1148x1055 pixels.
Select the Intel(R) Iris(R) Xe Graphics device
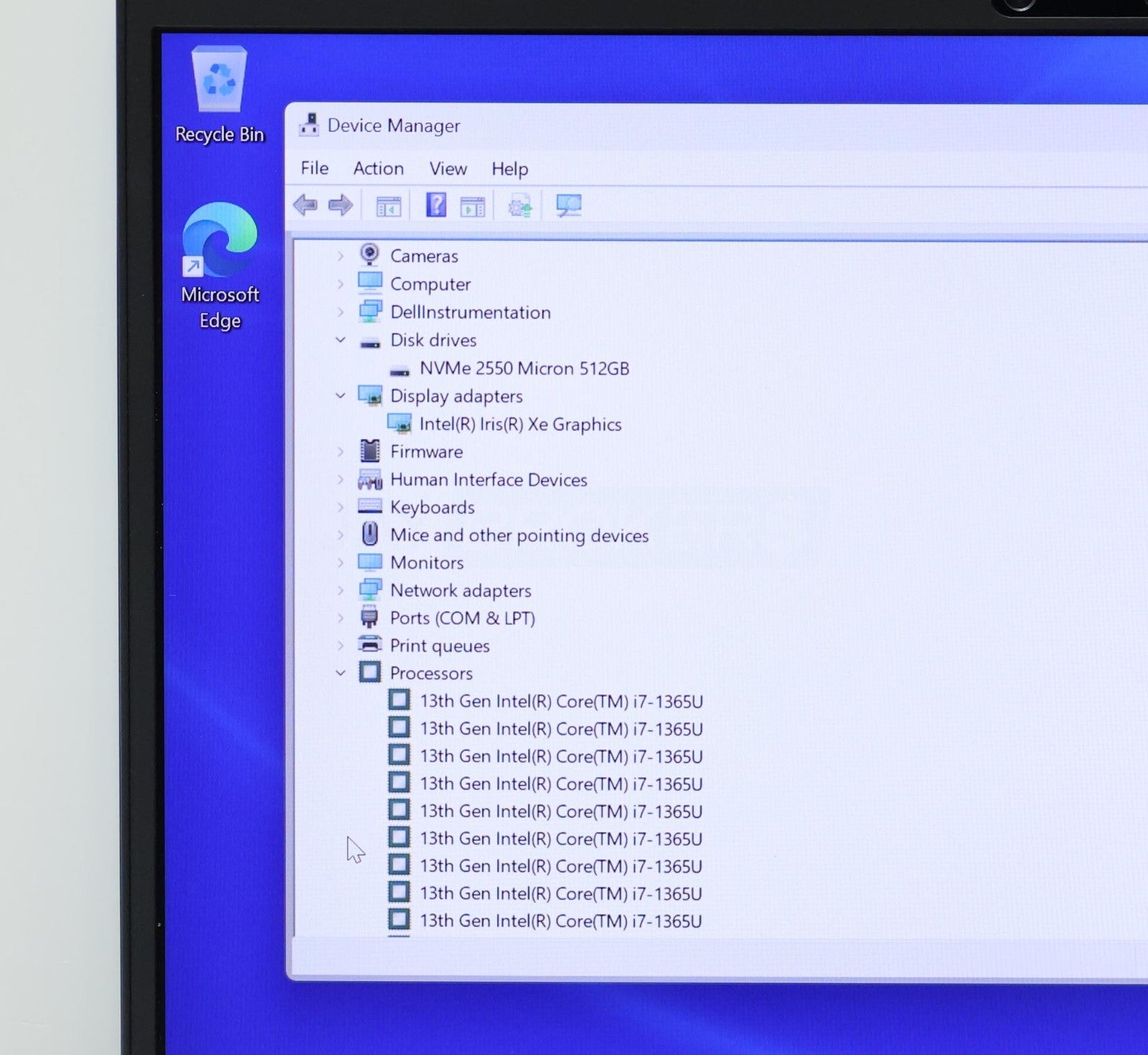(520, 425)
